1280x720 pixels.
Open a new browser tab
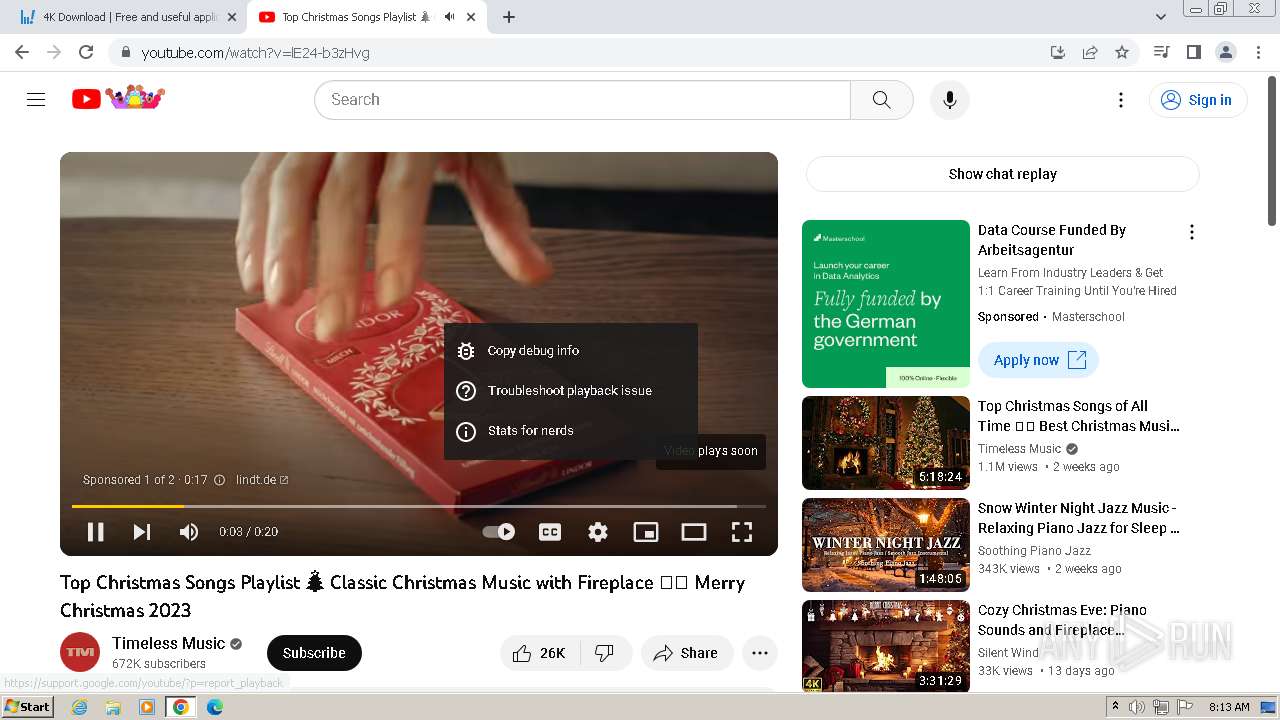[x=509, y=17]
